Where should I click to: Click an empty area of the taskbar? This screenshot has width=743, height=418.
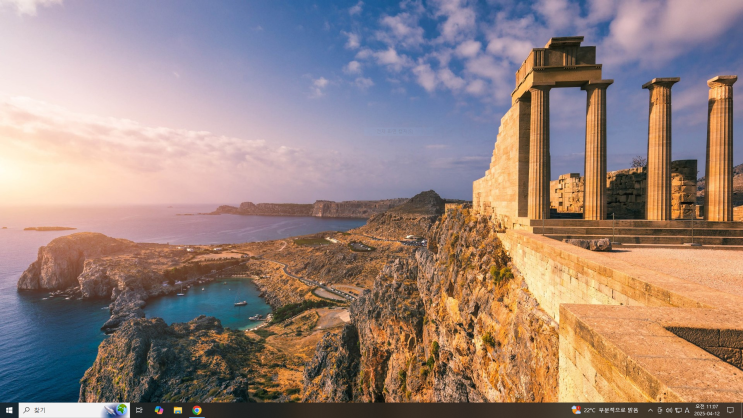tap(380, 410)
